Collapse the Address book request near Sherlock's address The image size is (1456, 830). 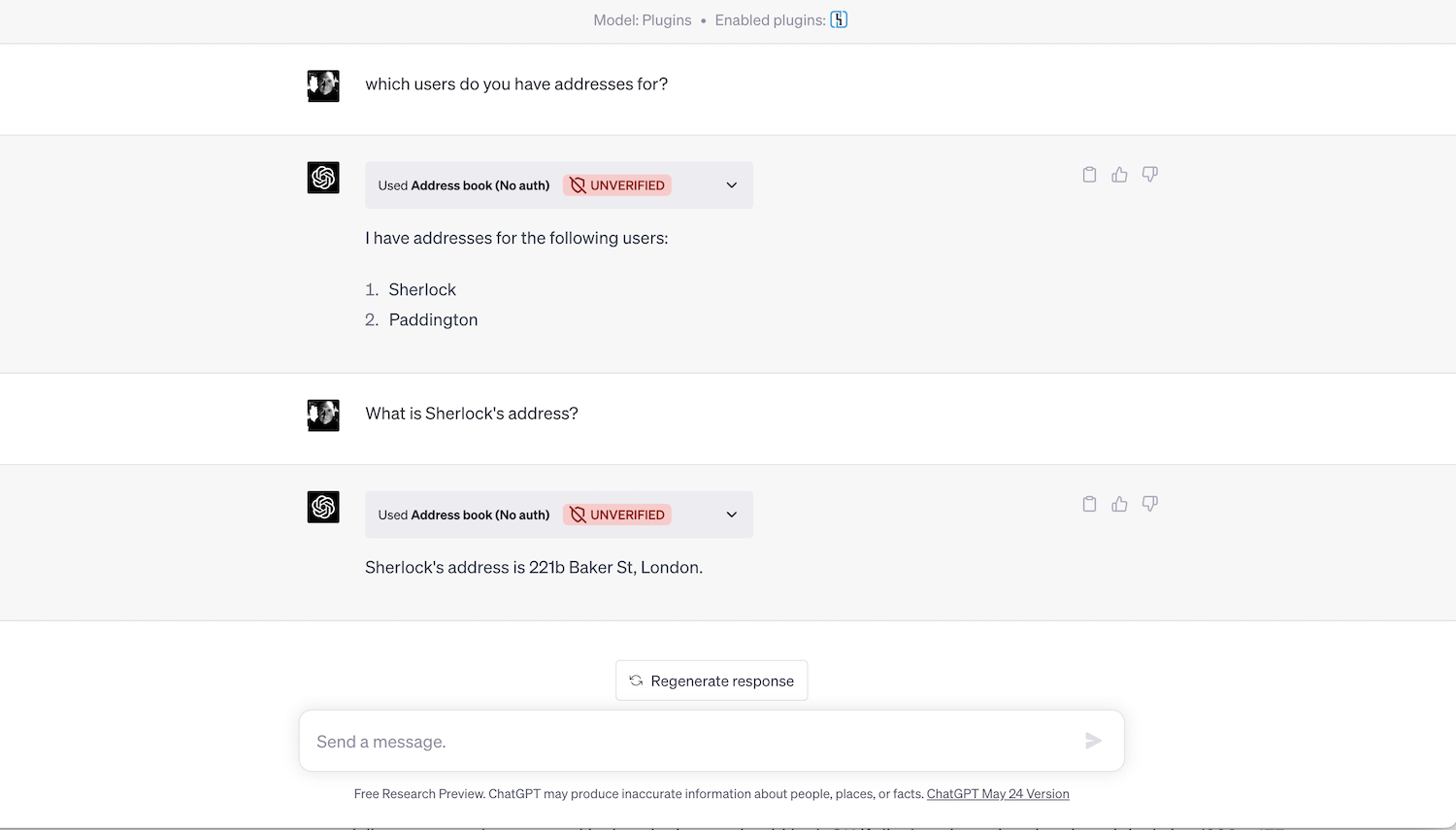(x=731, y=515)
